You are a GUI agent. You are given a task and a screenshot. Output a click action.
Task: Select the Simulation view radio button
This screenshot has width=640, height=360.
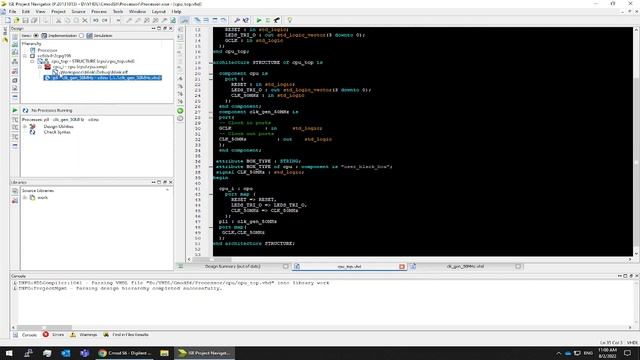(x=82, y=36)
